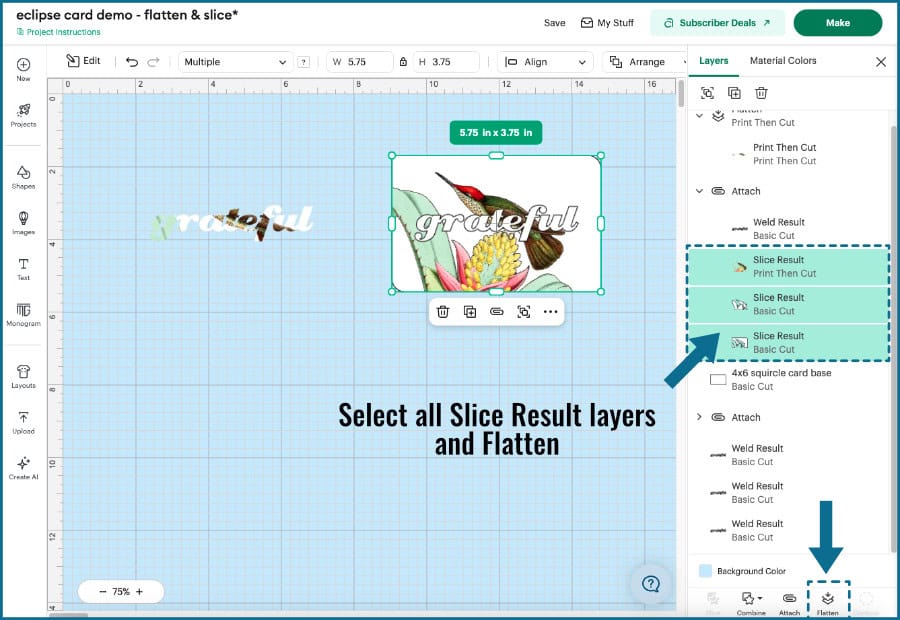Click the Undo arrow
This screenshot has width=900, height=620.
pyautogui.click(x=132, y=61)
